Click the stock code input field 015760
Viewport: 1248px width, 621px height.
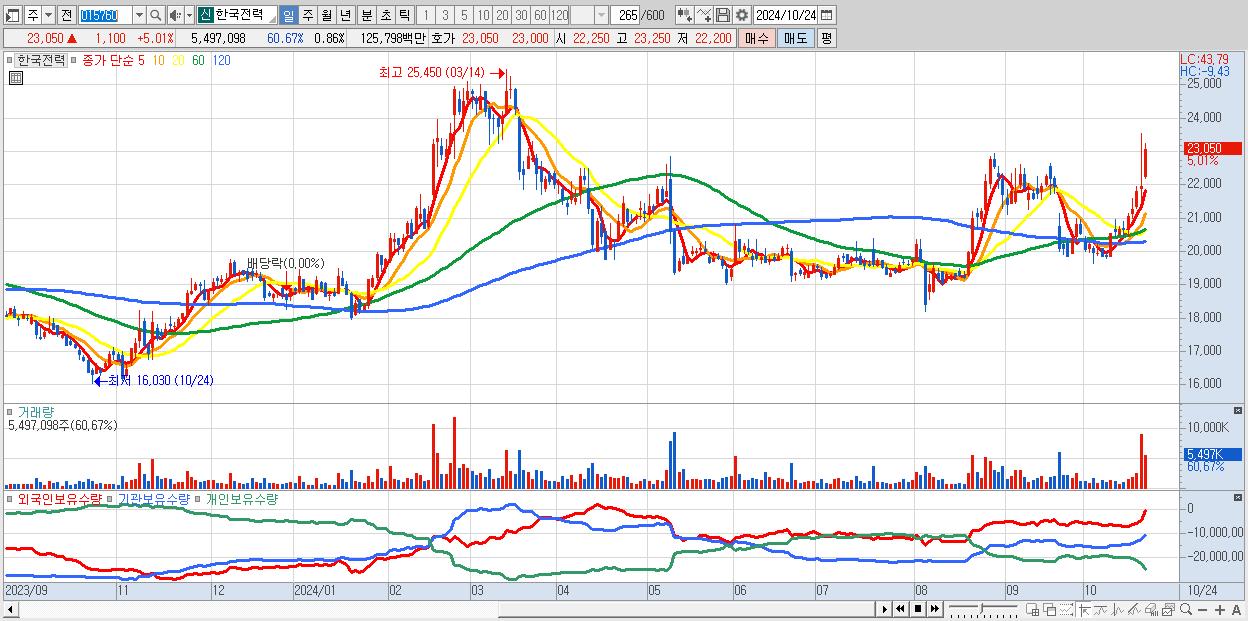tap(105, 15)
